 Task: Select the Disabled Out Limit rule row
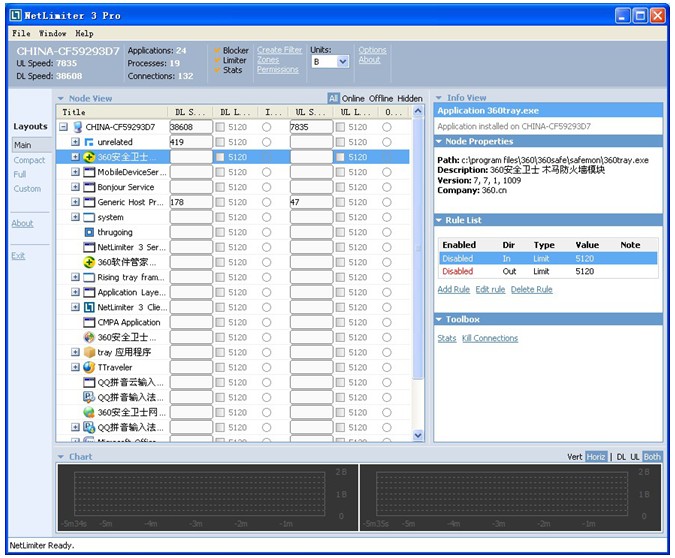pos(548,271)
